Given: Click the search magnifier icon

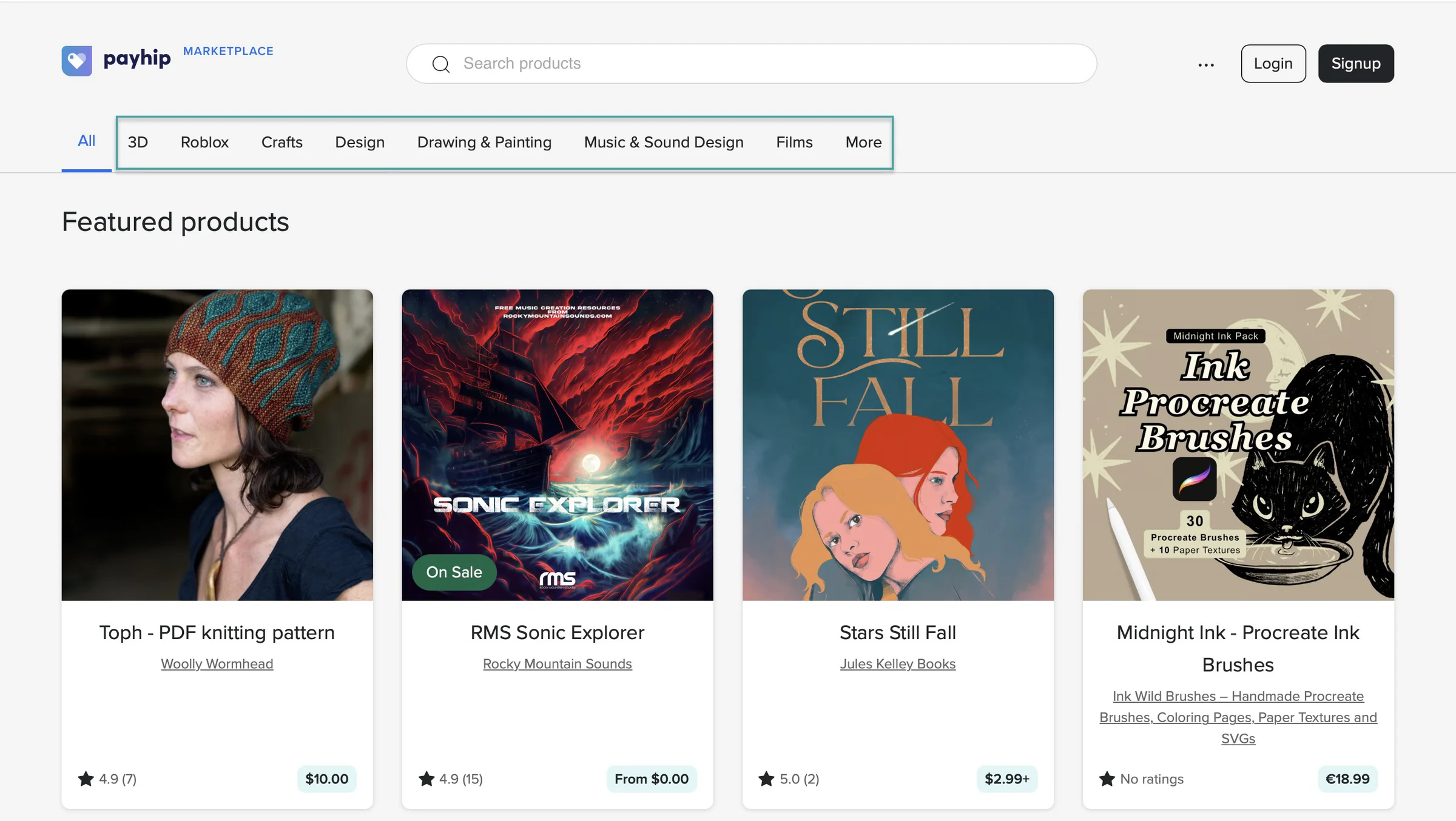Looking at the screenshot, I should pos(441,64).
